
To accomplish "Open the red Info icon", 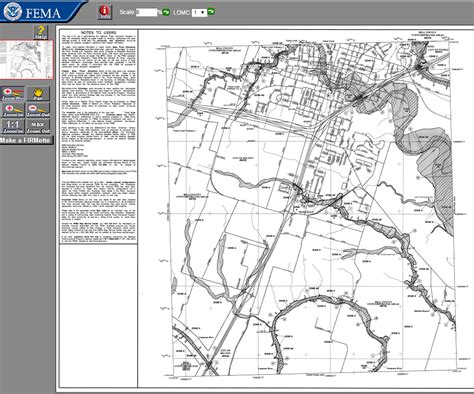I will coord(105,12).
